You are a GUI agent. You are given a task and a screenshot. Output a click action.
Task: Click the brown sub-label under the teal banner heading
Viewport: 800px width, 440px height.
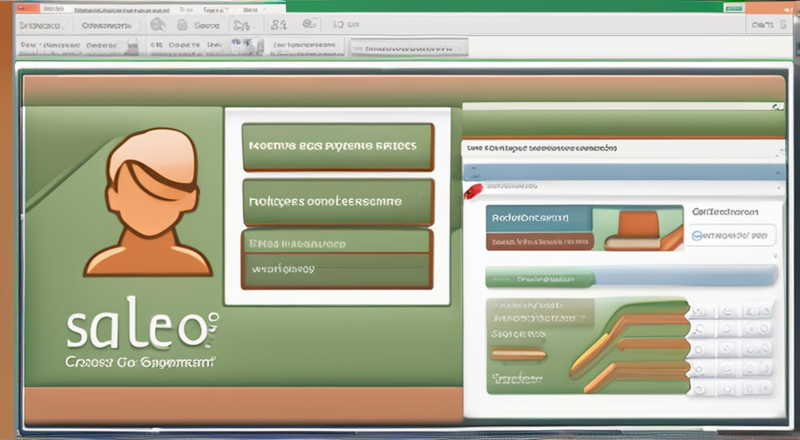point(540,241)
